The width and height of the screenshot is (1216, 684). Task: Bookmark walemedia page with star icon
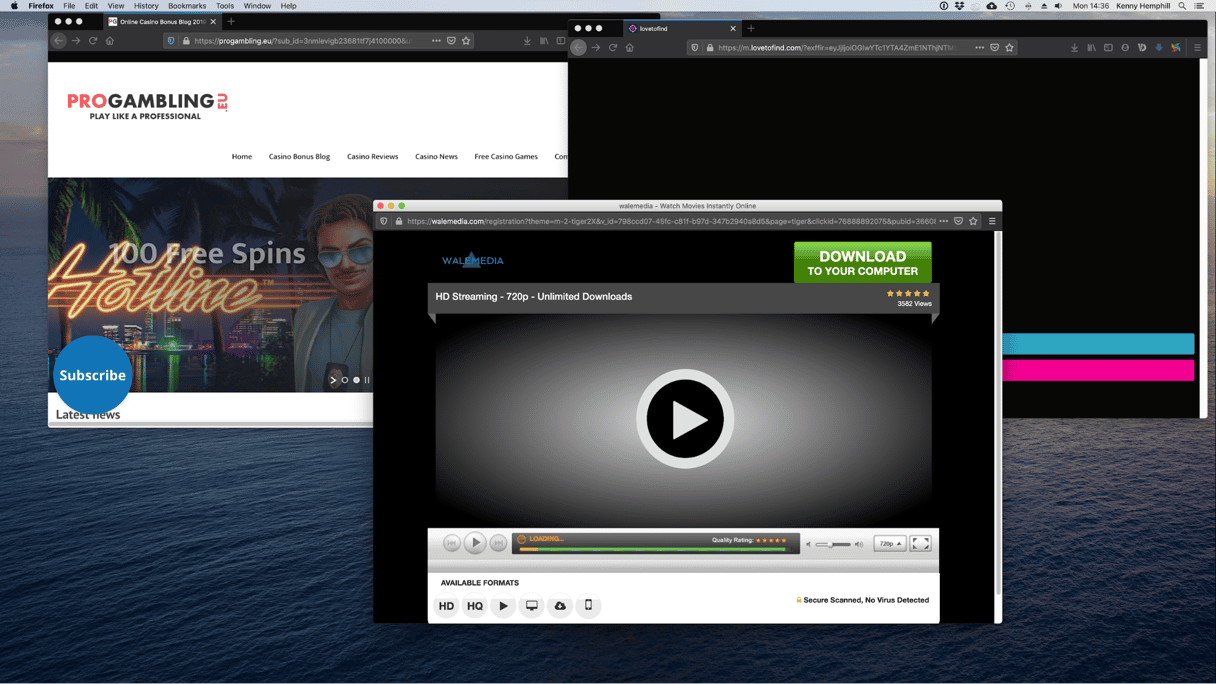click(973, 221)
